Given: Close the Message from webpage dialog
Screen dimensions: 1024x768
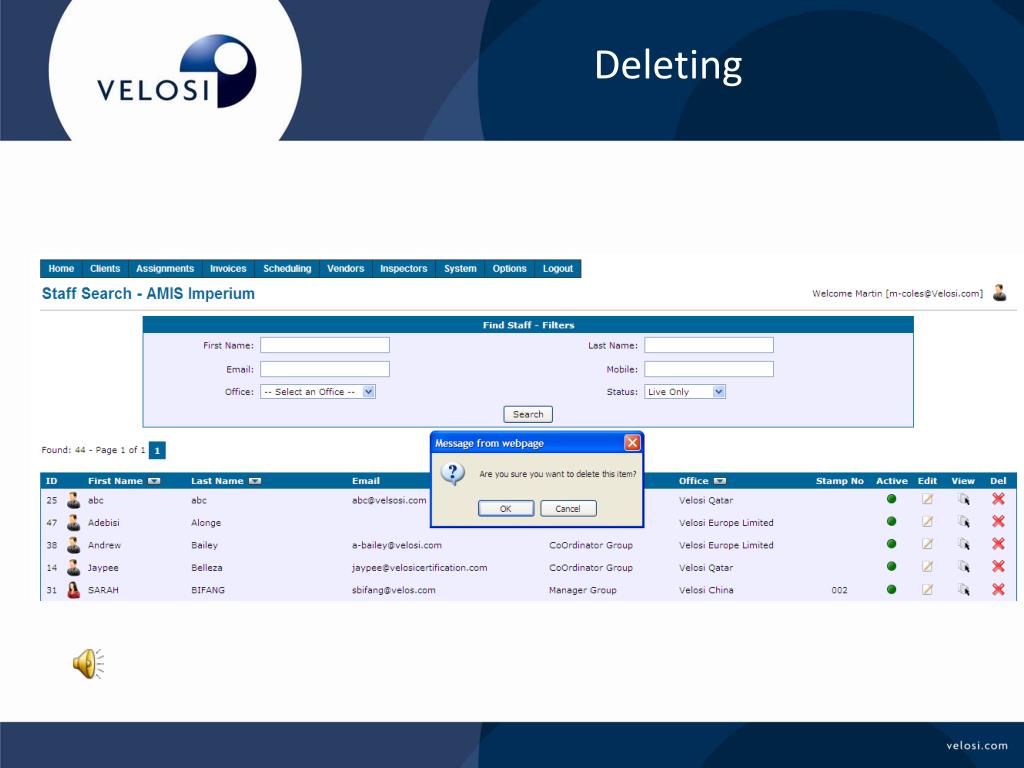Looking at the screenshot, I should pyautogui.click(x=632, y=443).
